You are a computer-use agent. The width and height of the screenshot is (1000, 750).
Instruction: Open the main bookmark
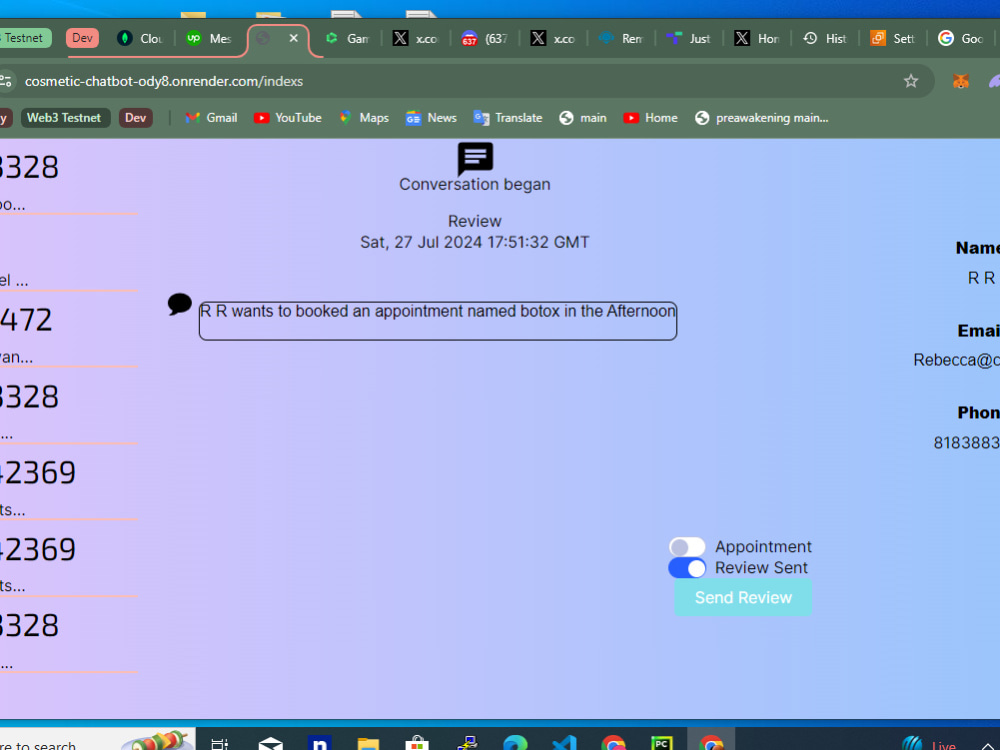click(x=583, y=117)
